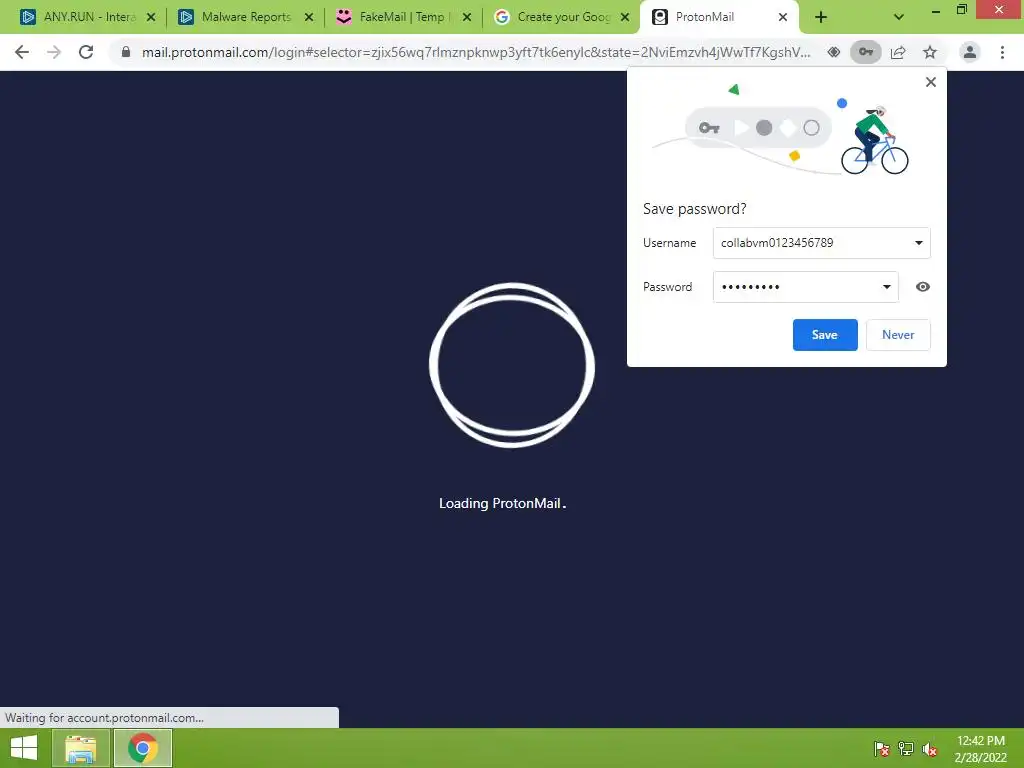View site info via the padlock icon
The image size is (1024, 768).
[126, 52]
